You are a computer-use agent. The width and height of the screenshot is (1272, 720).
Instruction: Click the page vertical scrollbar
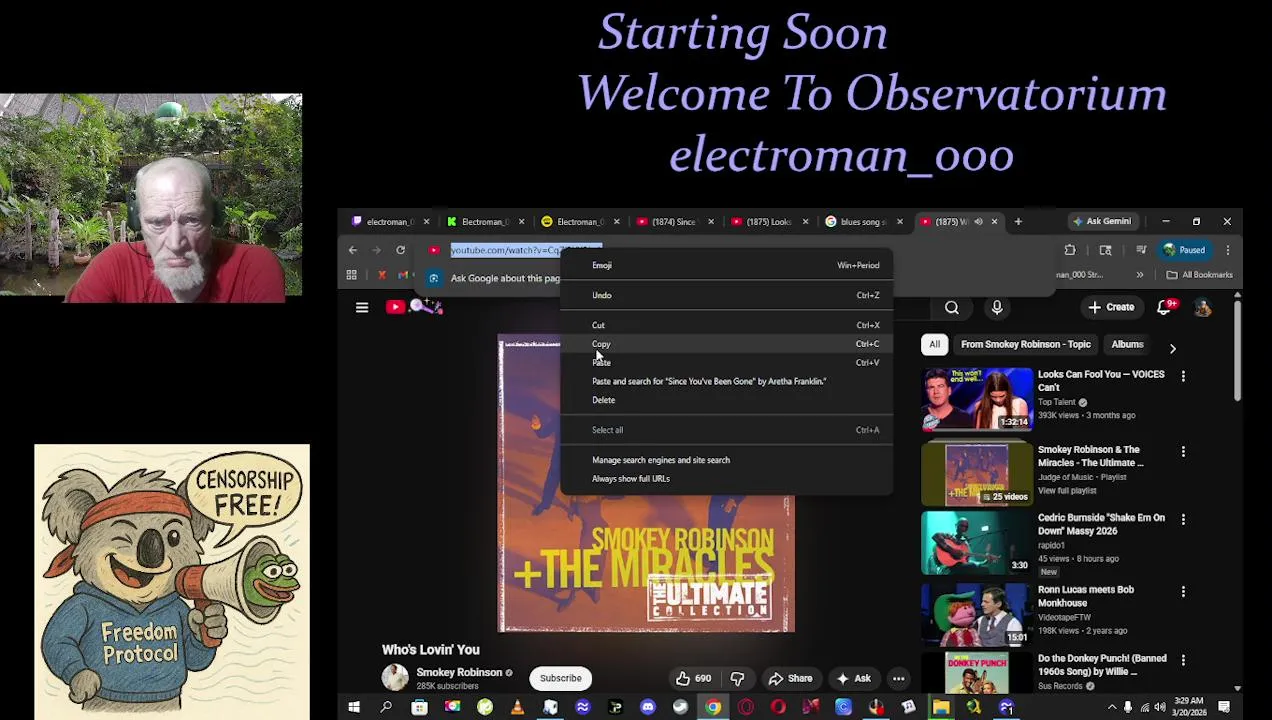click(1238, 350)
